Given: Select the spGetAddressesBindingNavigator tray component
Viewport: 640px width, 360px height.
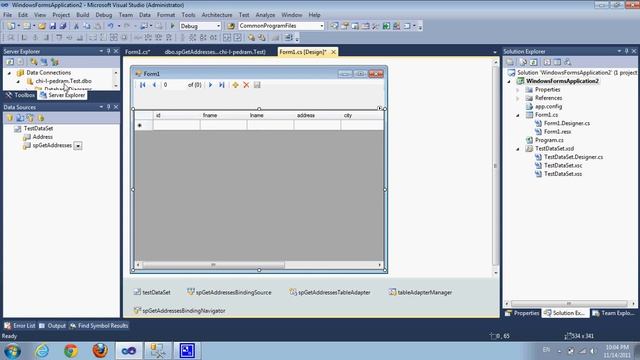Looking at the screenshot, I should click(180, 311).
